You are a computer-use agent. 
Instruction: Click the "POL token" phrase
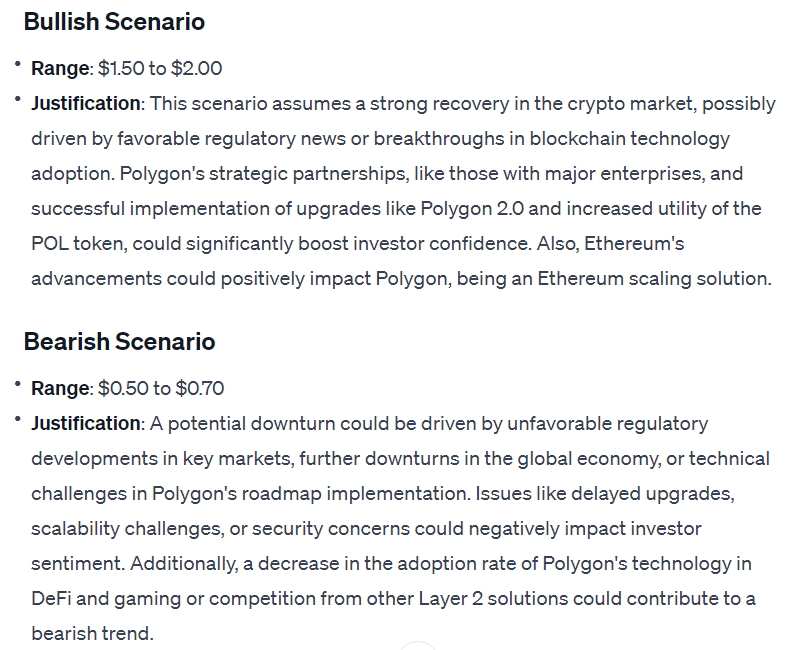pyautogui.click(x=74, y=244)
